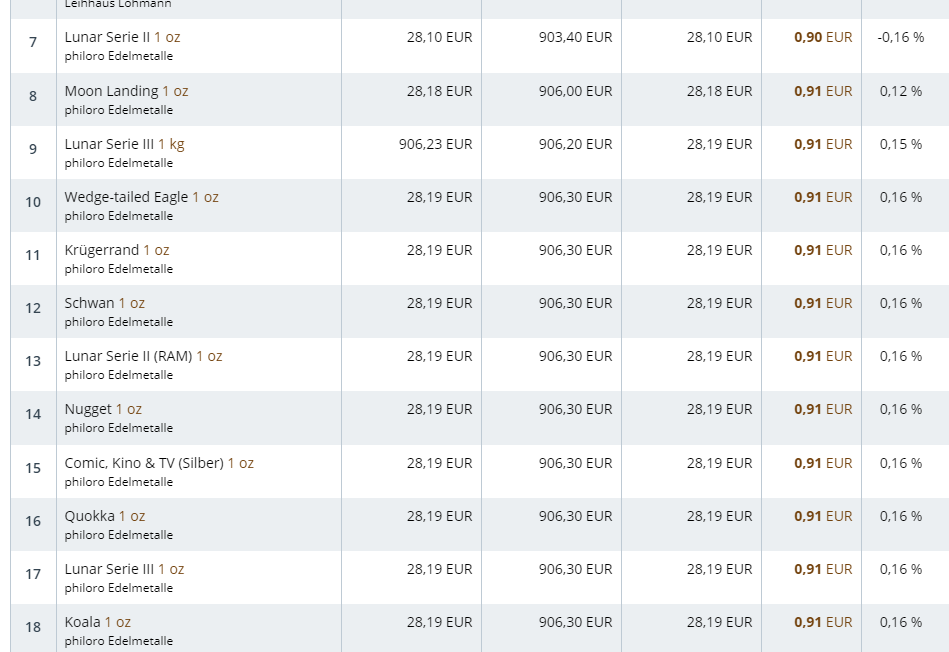Select the Wedge-tailed Eagle 1 oz link
The height and width of the screenshot is (652, 949).
tap(141, 197)
